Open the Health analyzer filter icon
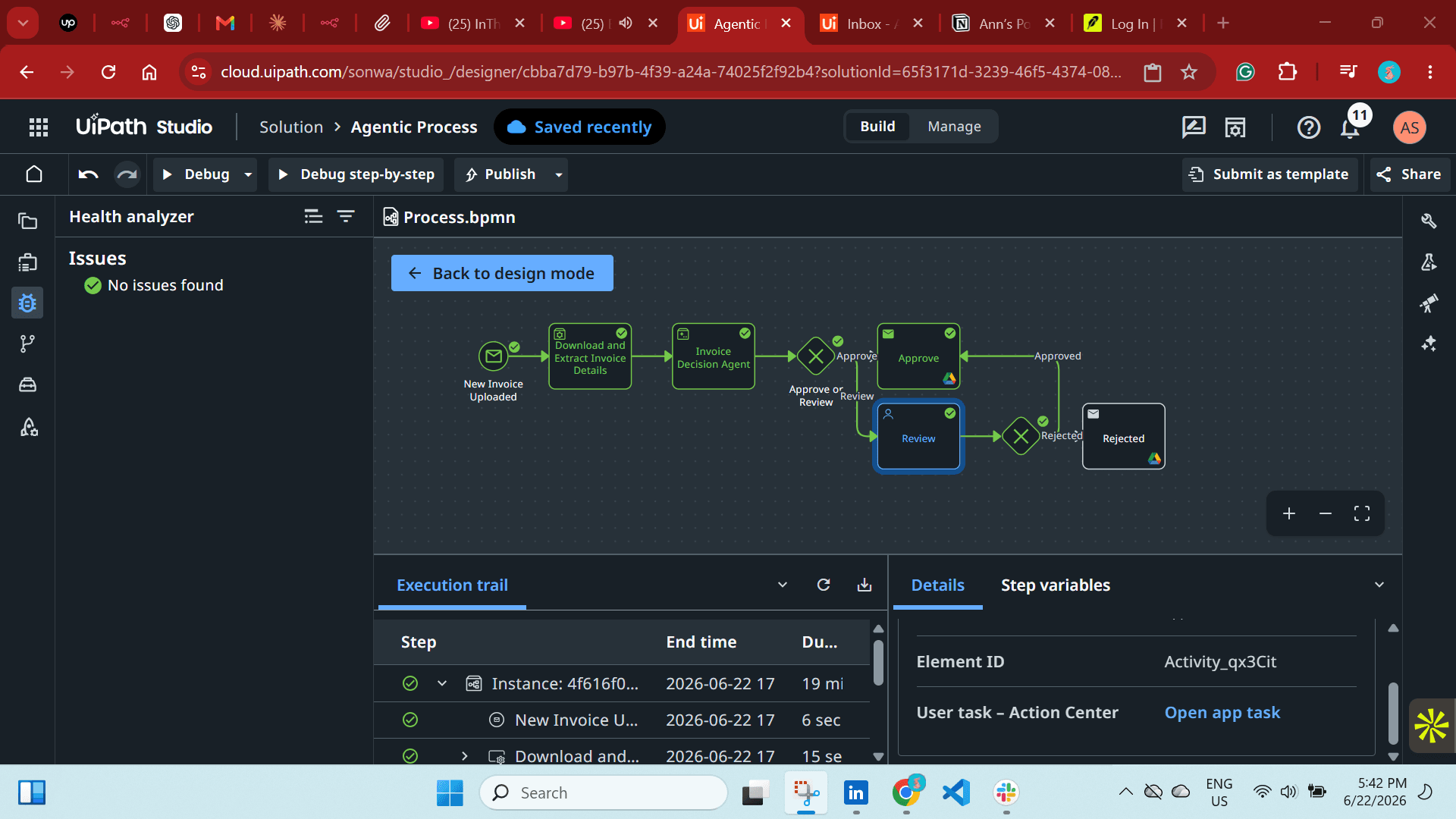The width and height of the screenshot is (1456, 819). 346,217
